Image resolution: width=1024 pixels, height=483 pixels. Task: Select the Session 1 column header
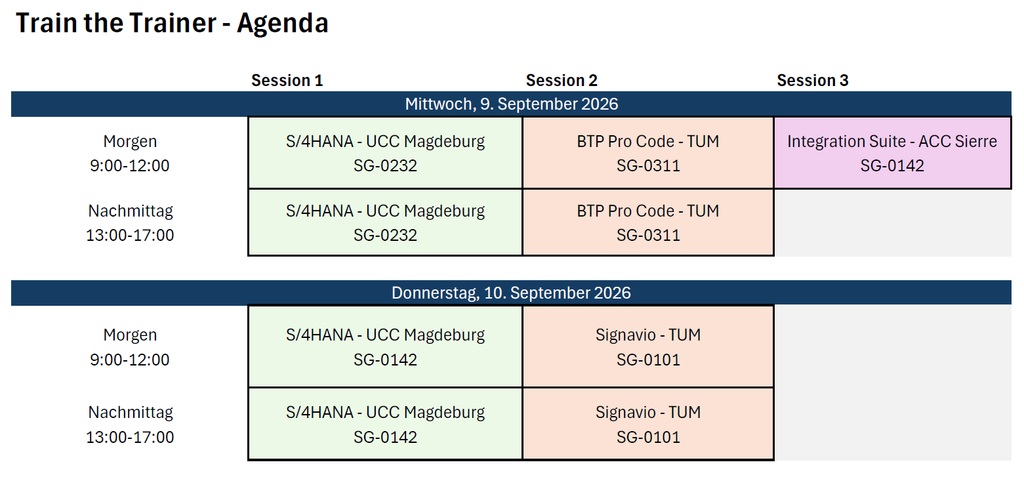coord(287,80)
